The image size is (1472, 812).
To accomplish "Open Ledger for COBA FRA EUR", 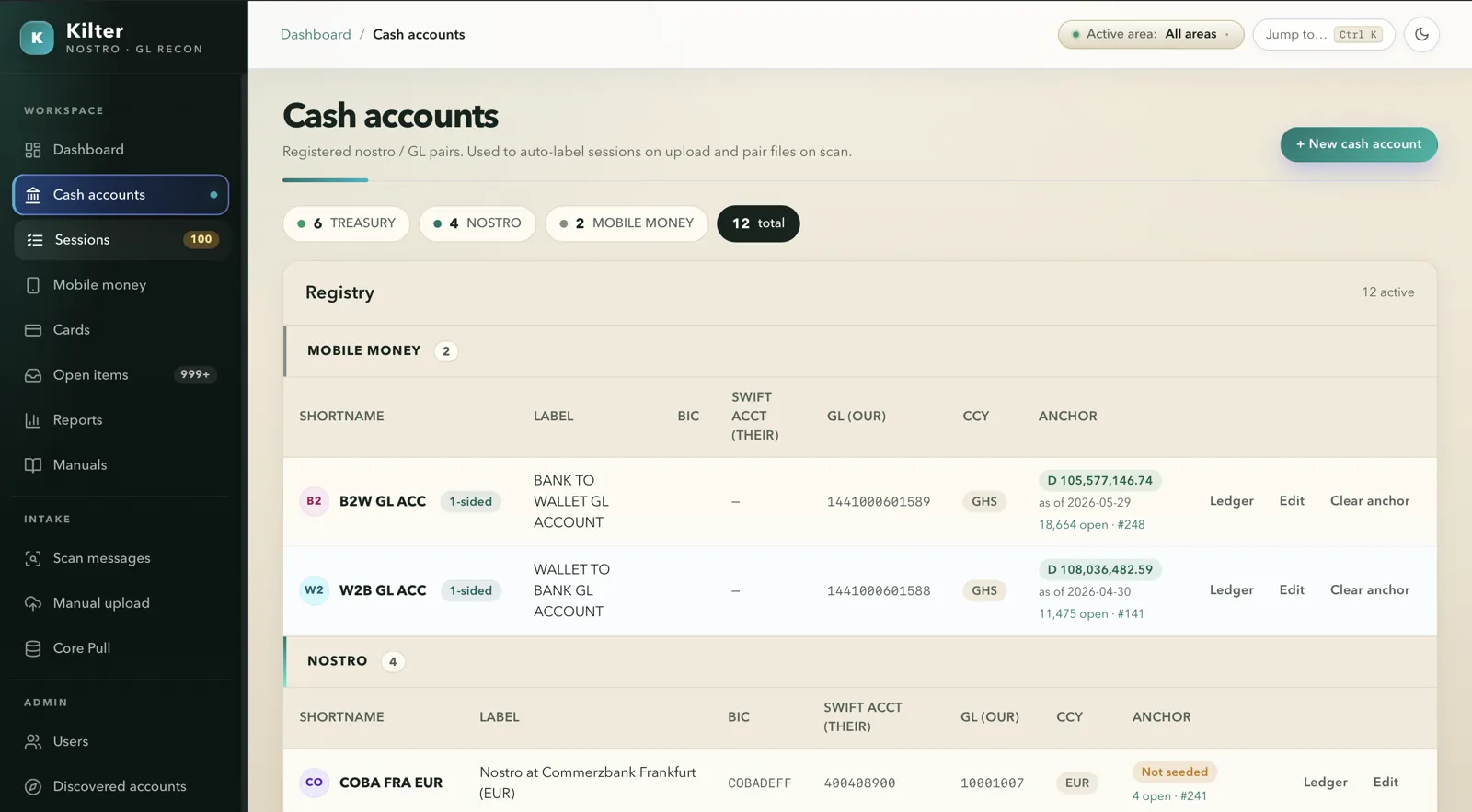I will [1325, 783].
